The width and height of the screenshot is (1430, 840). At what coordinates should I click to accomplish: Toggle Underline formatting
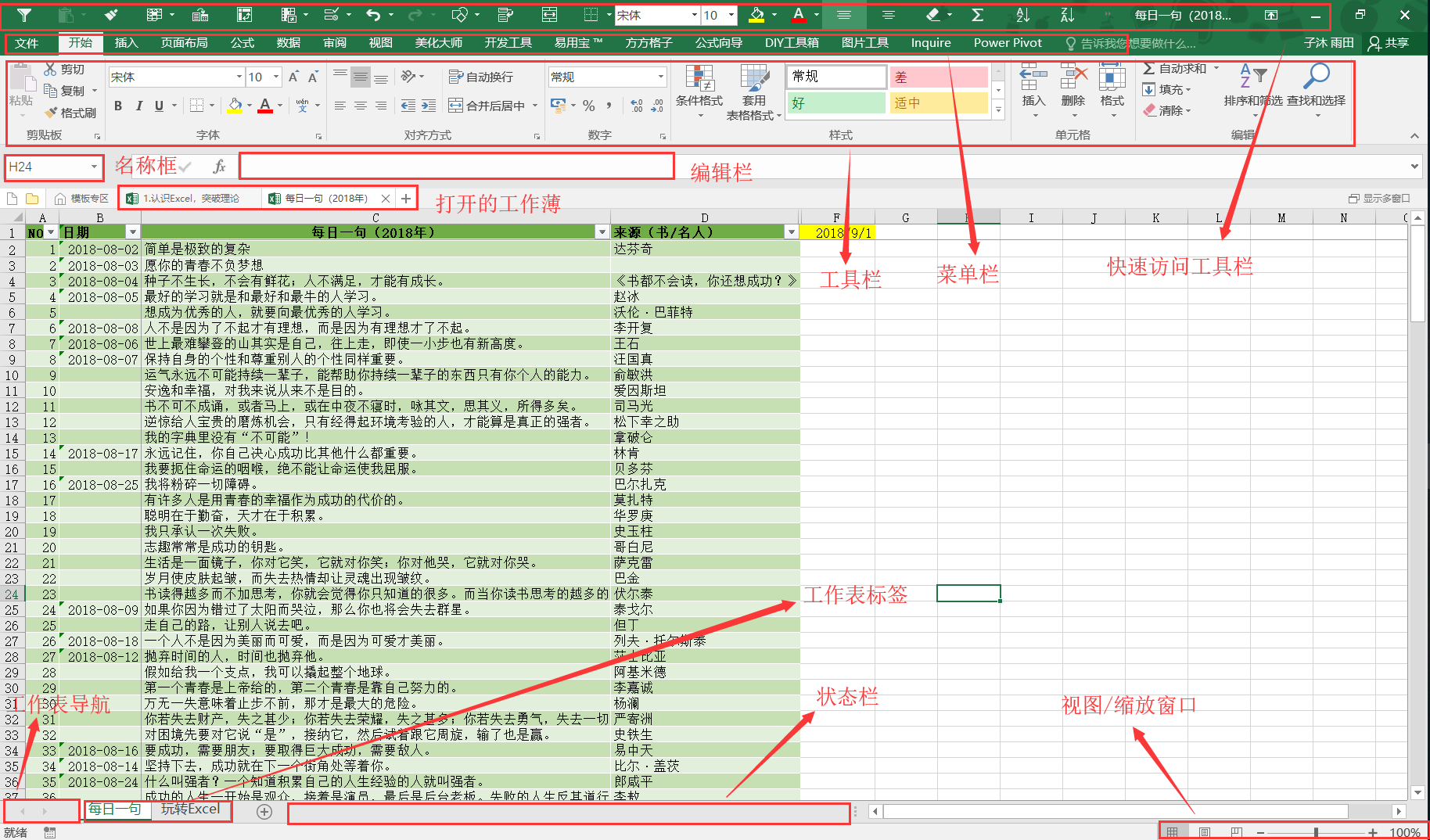tap(159, 106)
